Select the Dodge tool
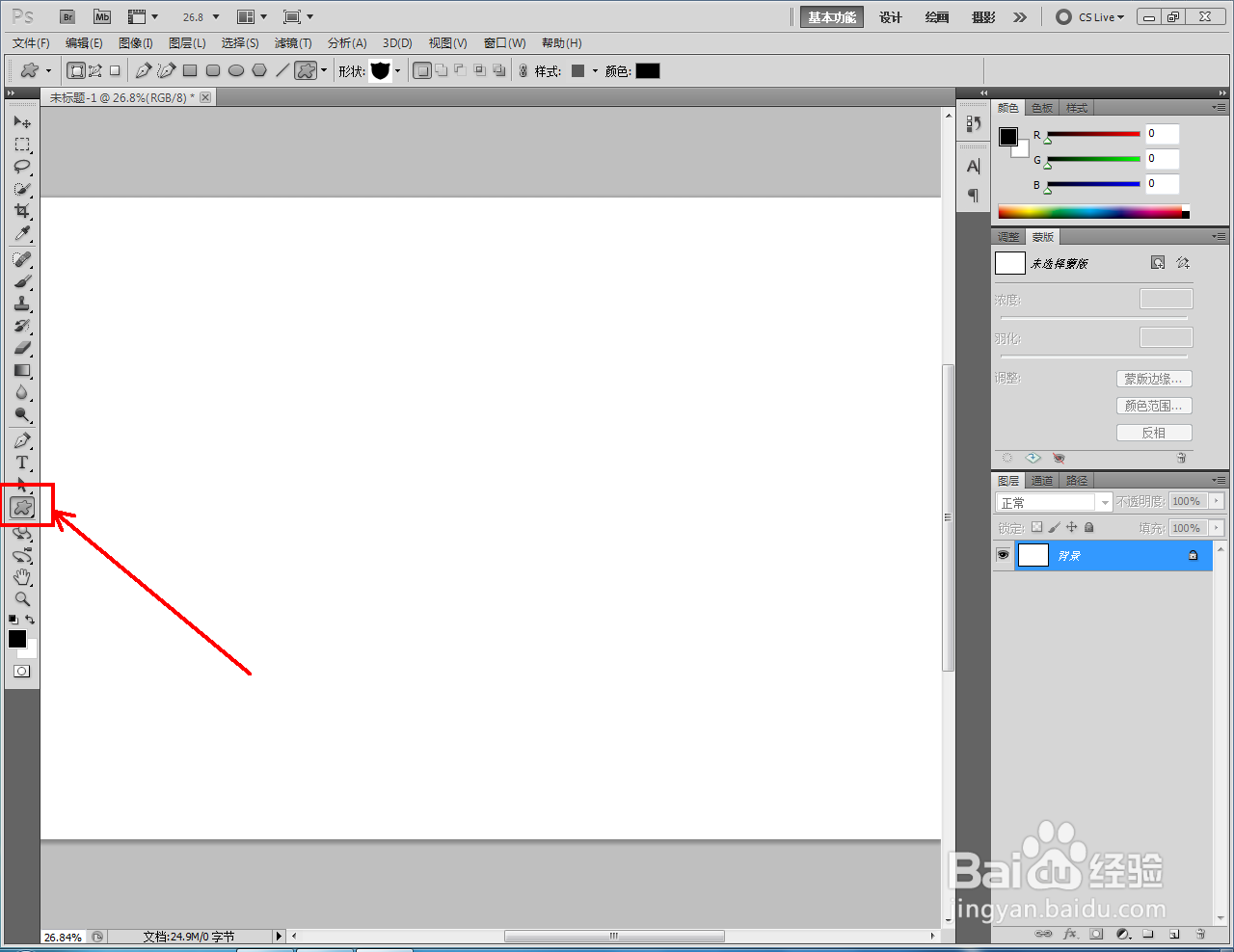Screen dimensions: 1234x952 [22, 414]
